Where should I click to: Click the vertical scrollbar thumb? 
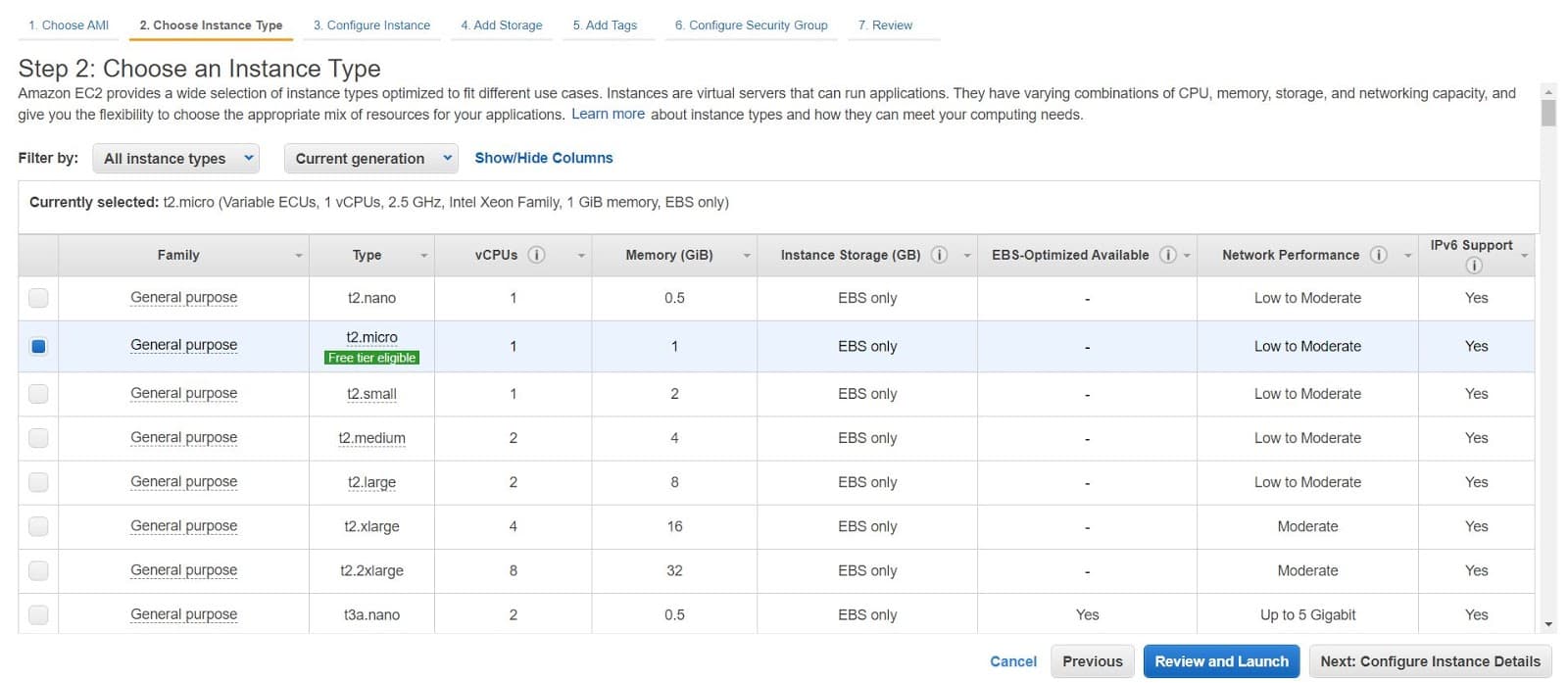click(1548, 113)
